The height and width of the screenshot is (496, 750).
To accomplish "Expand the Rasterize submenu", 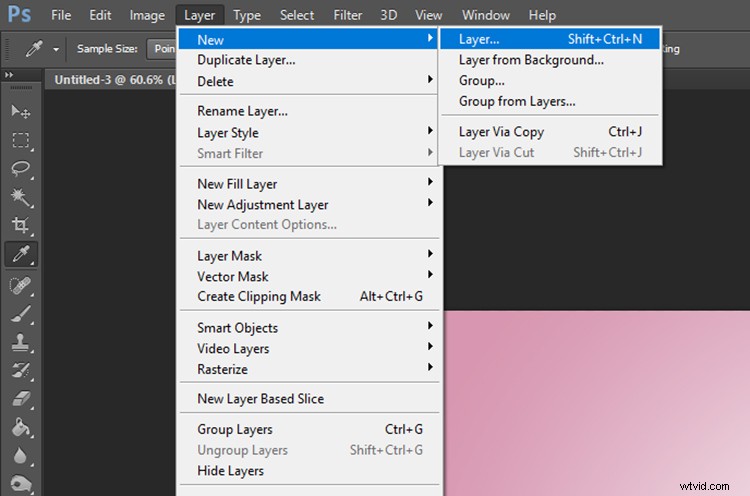I will 308,369.
